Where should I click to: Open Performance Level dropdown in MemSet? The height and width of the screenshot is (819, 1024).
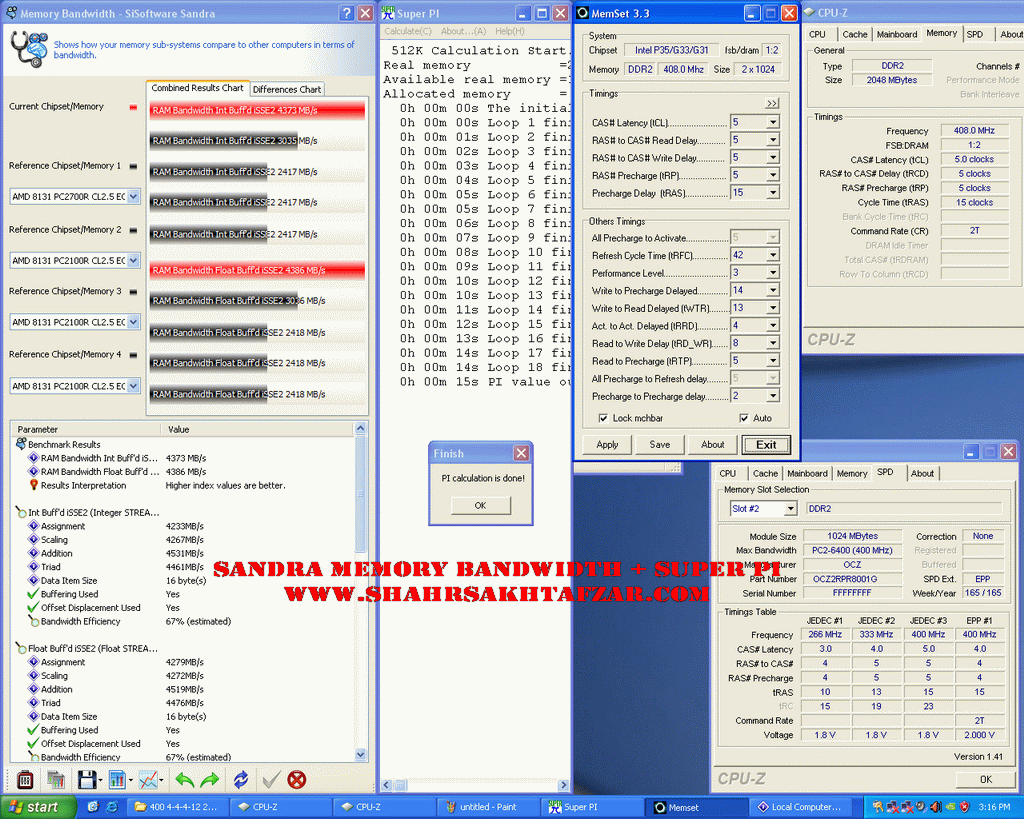click(773, 273)
